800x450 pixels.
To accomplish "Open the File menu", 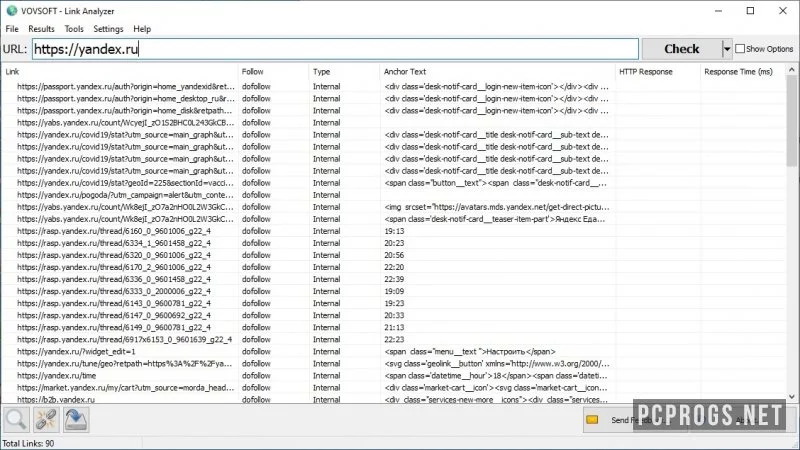I will pos(12,29).
